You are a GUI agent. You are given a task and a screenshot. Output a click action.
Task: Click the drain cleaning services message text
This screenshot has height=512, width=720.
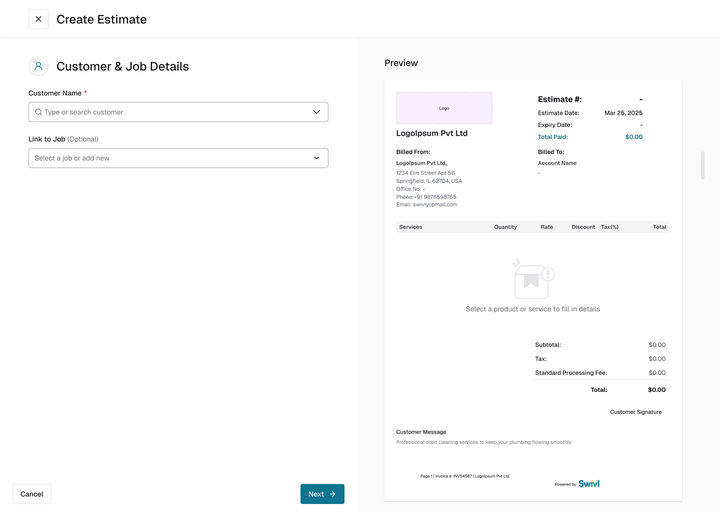coord(484,442)
